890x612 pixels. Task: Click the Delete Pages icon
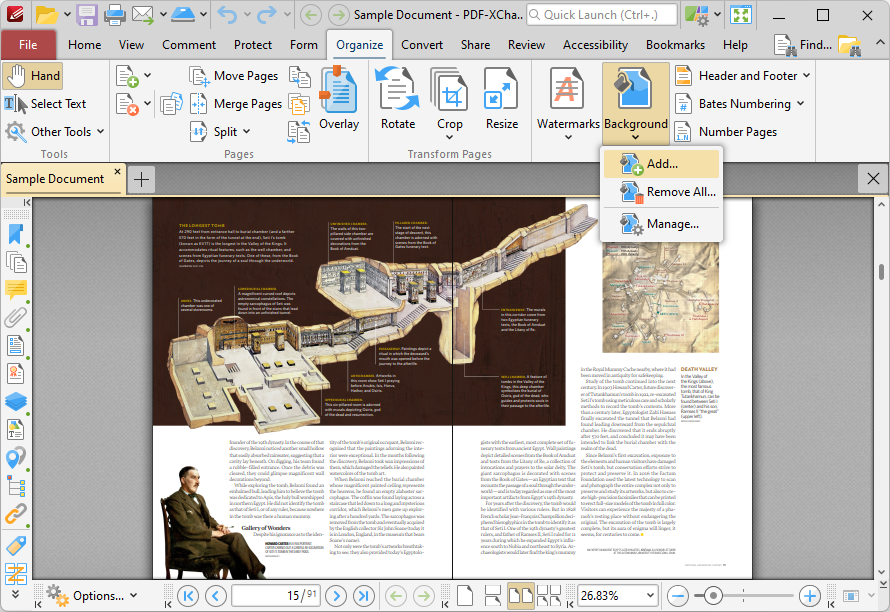click(x=127, y=104)
